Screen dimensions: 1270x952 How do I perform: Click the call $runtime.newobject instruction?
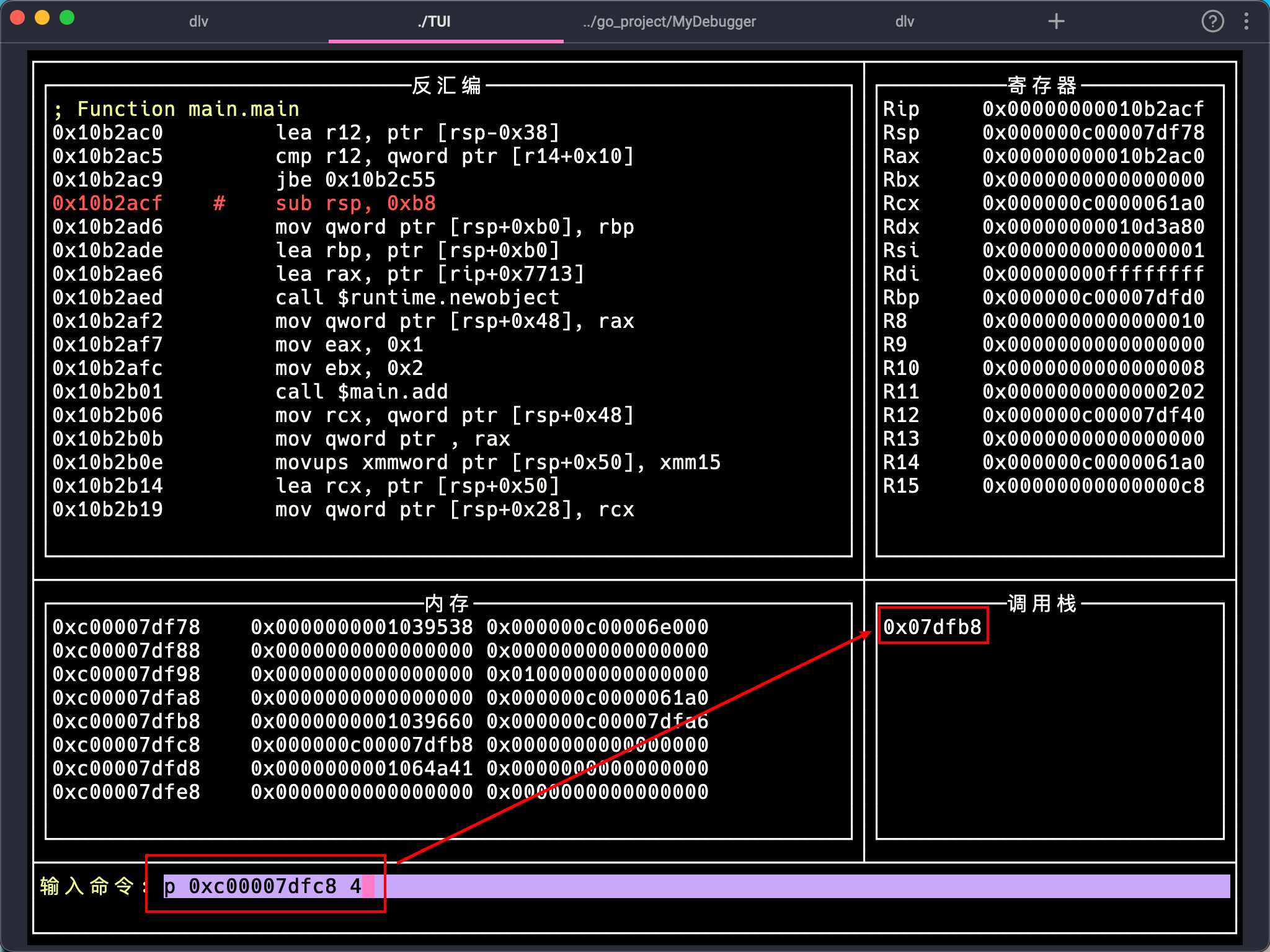[x=417, y=297]
